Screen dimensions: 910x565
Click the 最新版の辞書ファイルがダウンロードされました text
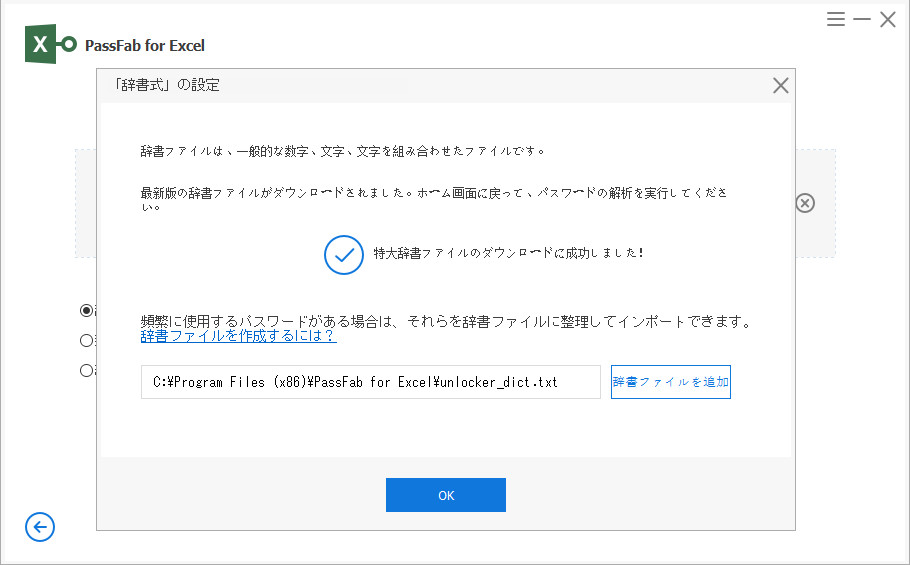pos(434,198)
